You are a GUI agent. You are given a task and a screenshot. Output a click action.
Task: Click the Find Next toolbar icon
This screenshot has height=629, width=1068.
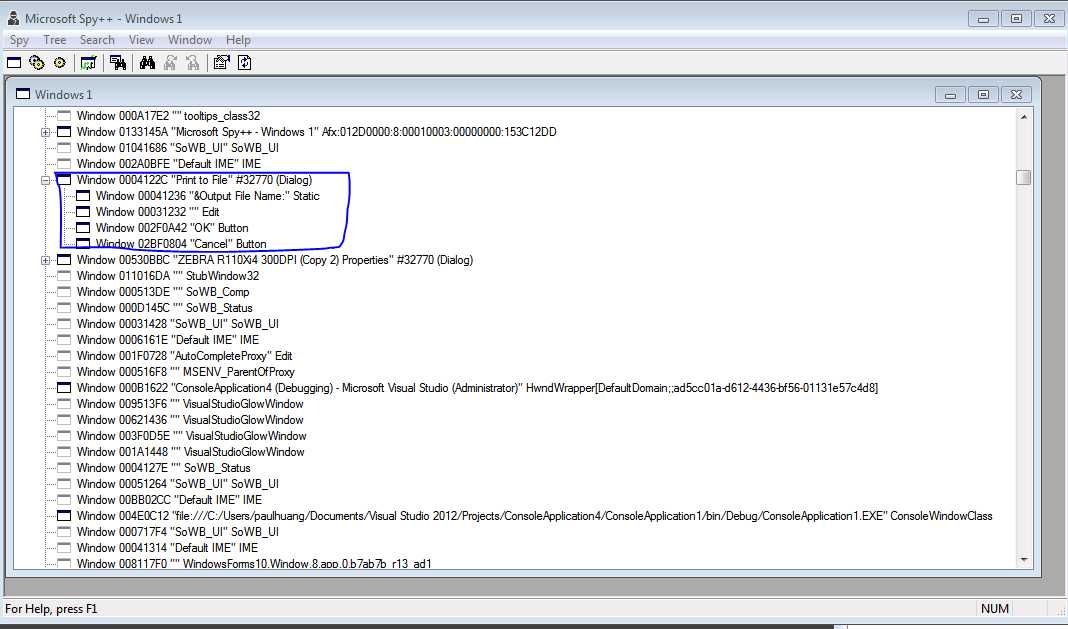[170, 63]
